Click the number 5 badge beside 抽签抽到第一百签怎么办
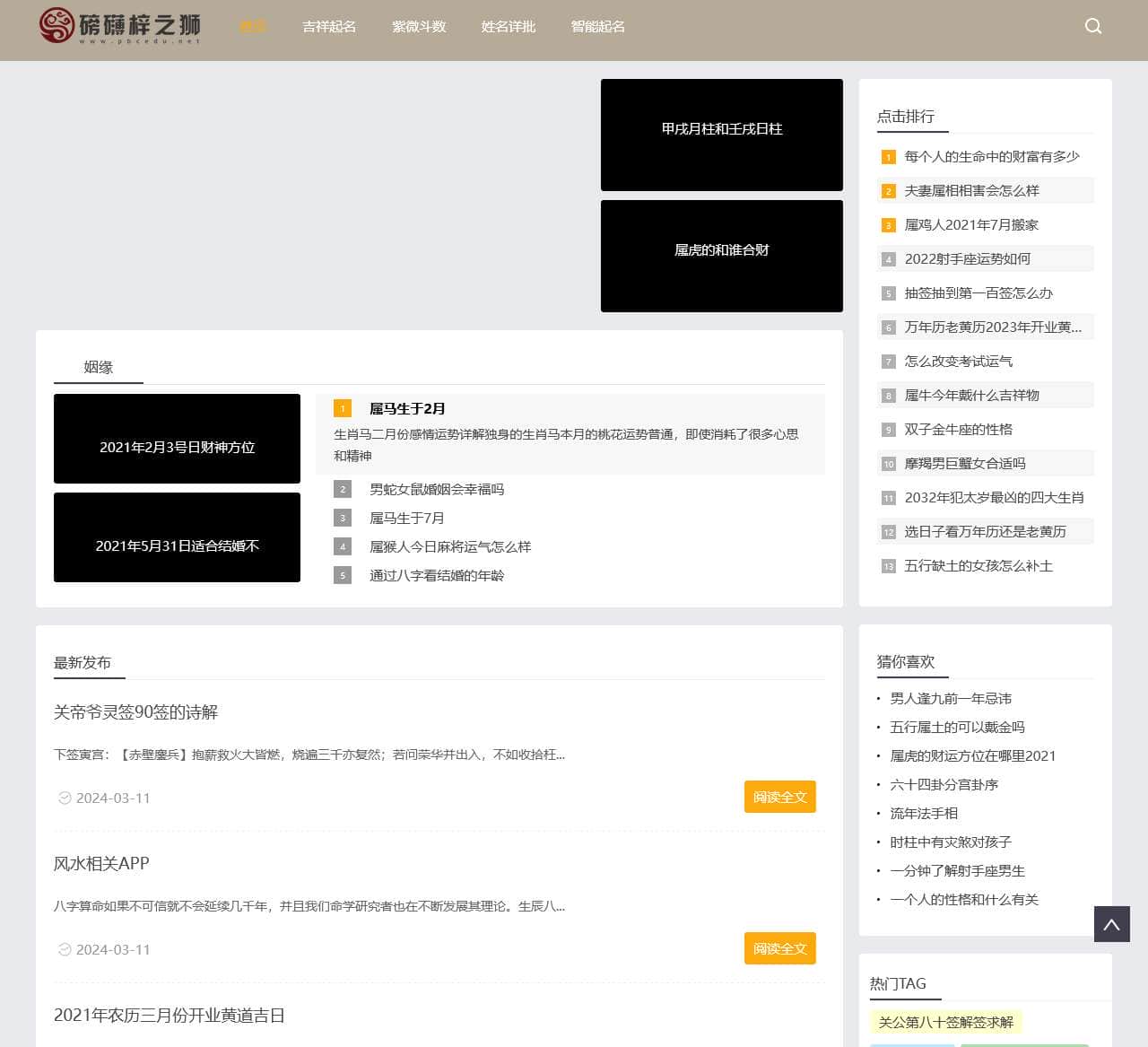1148x1047 pixels. point(888,293)
